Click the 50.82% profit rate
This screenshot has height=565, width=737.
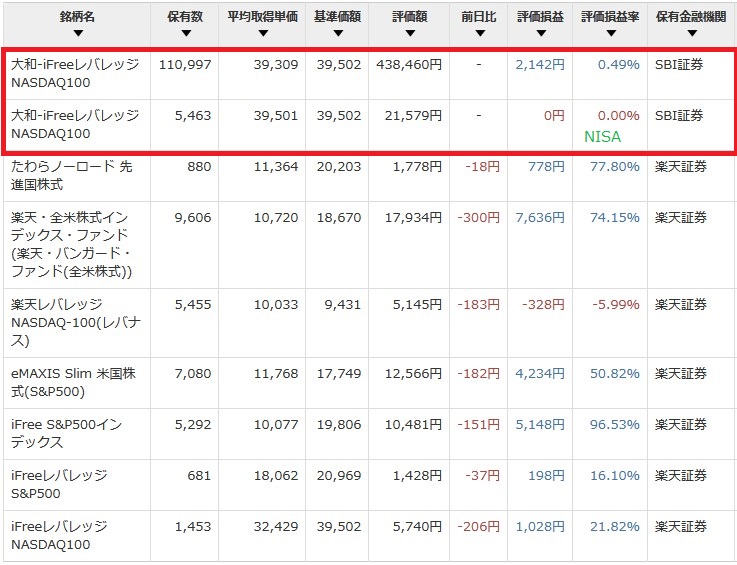click(615, 374)
